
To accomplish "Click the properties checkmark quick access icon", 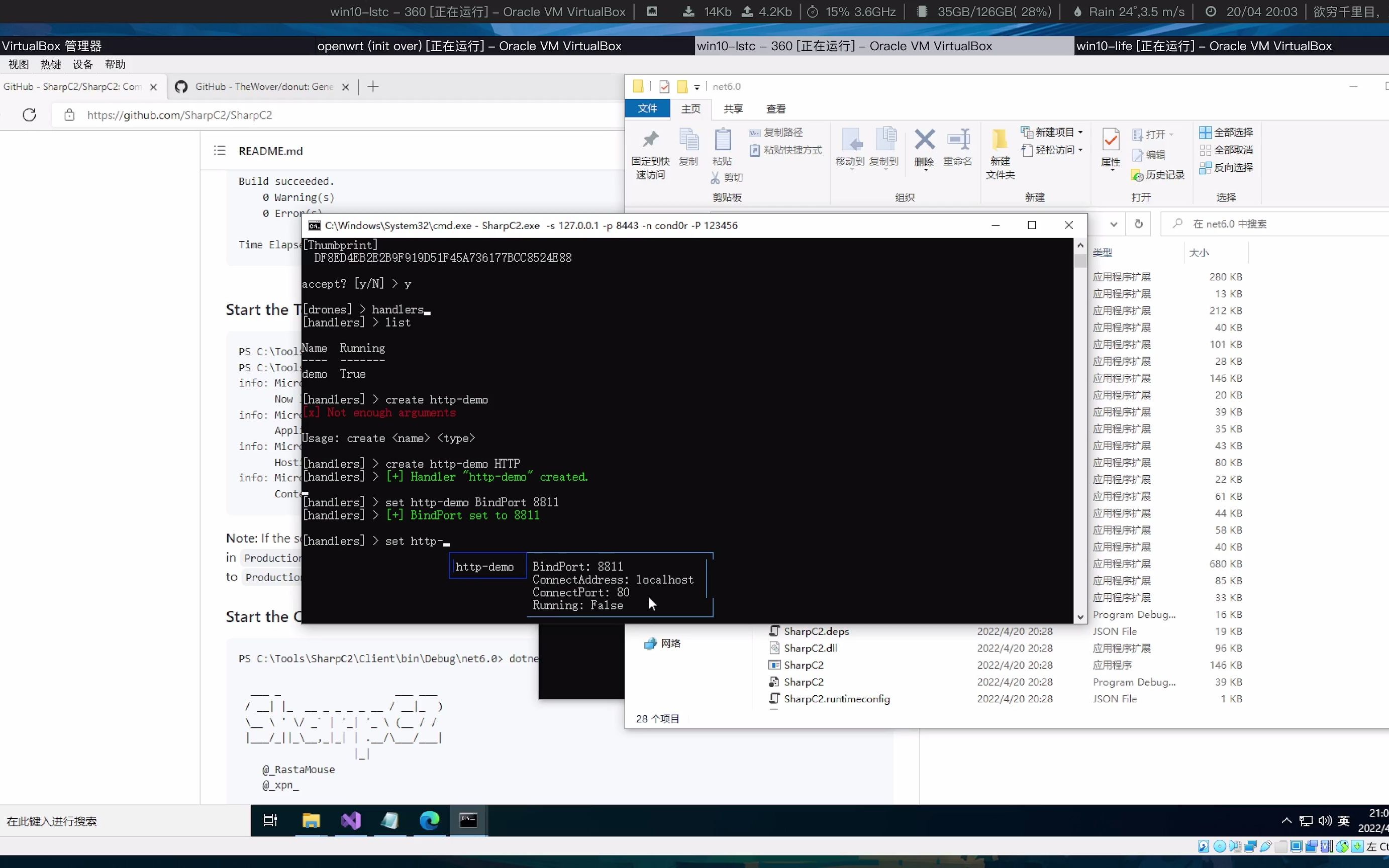I will click(x=664, y=87).
